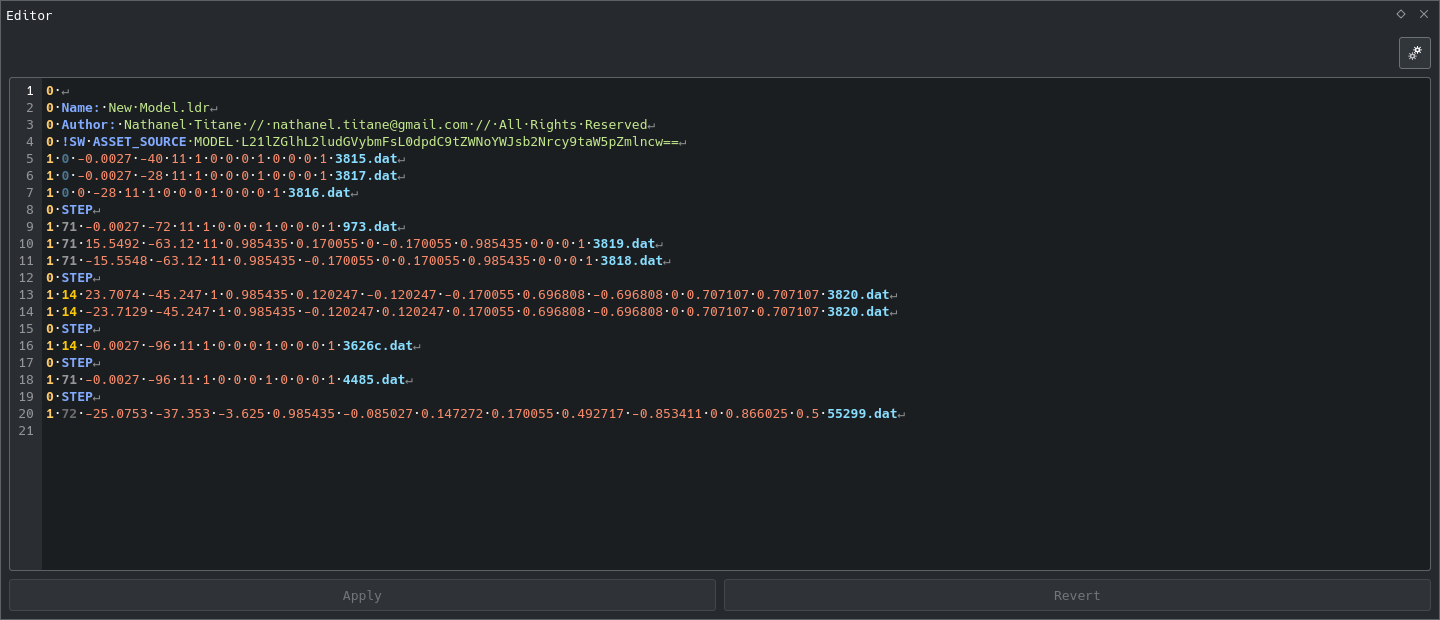This screenshot has width=1440, height=620.
Task: Click the STEP command on line 8
Action: 77,210
